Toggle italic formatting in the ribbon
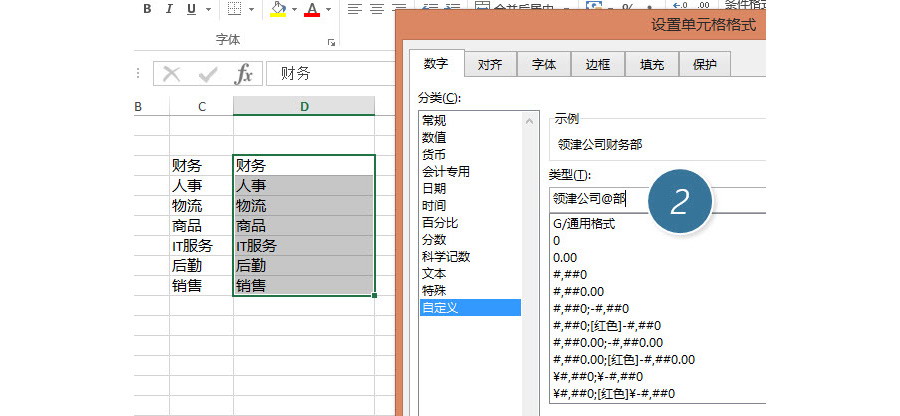 pyautogui.click(x=169, y=9)
